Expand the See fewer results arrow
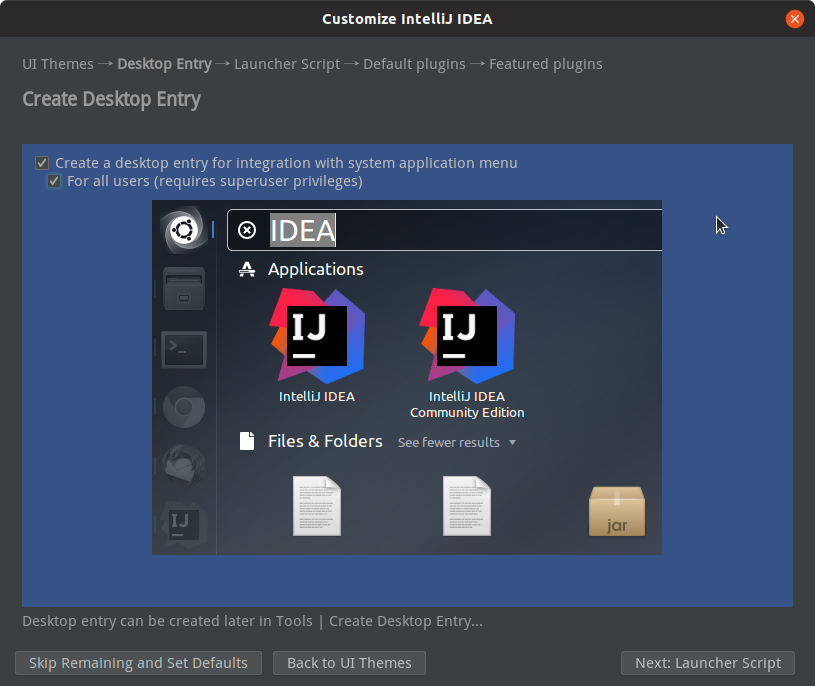 tap(512, 442)
